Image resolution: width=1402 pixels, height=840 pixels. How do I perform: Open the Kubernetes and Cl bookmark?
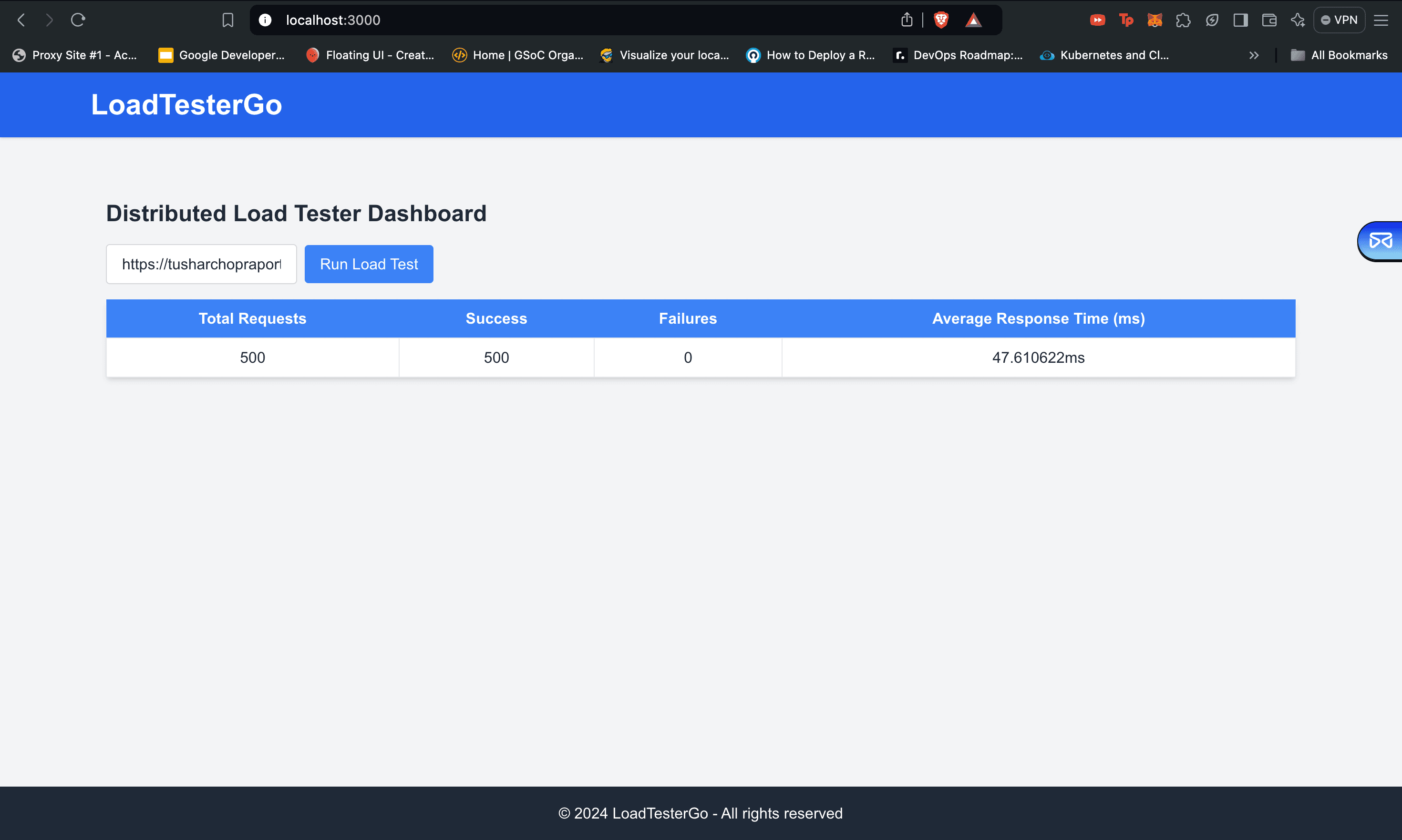tap(1105, 55)
